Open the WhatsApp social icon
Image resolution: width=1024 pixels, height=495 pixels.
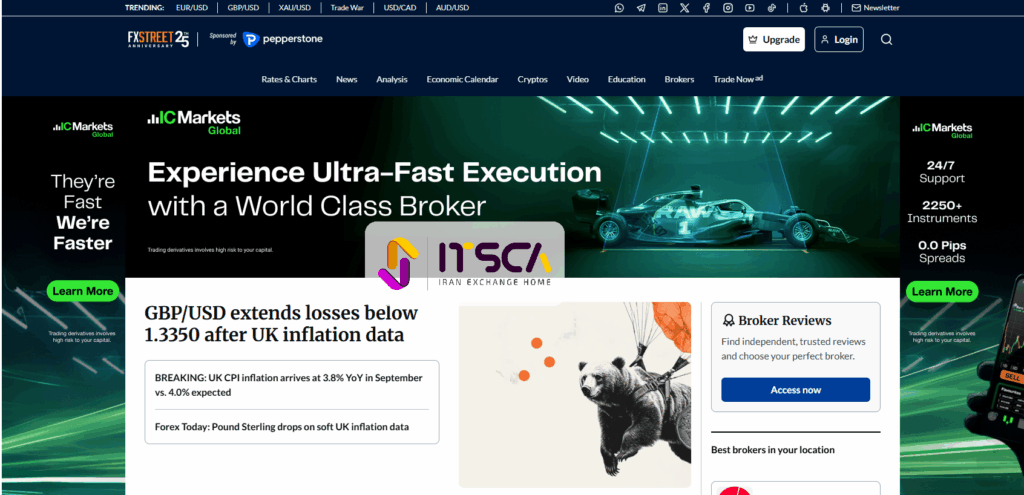coord(619,8)
